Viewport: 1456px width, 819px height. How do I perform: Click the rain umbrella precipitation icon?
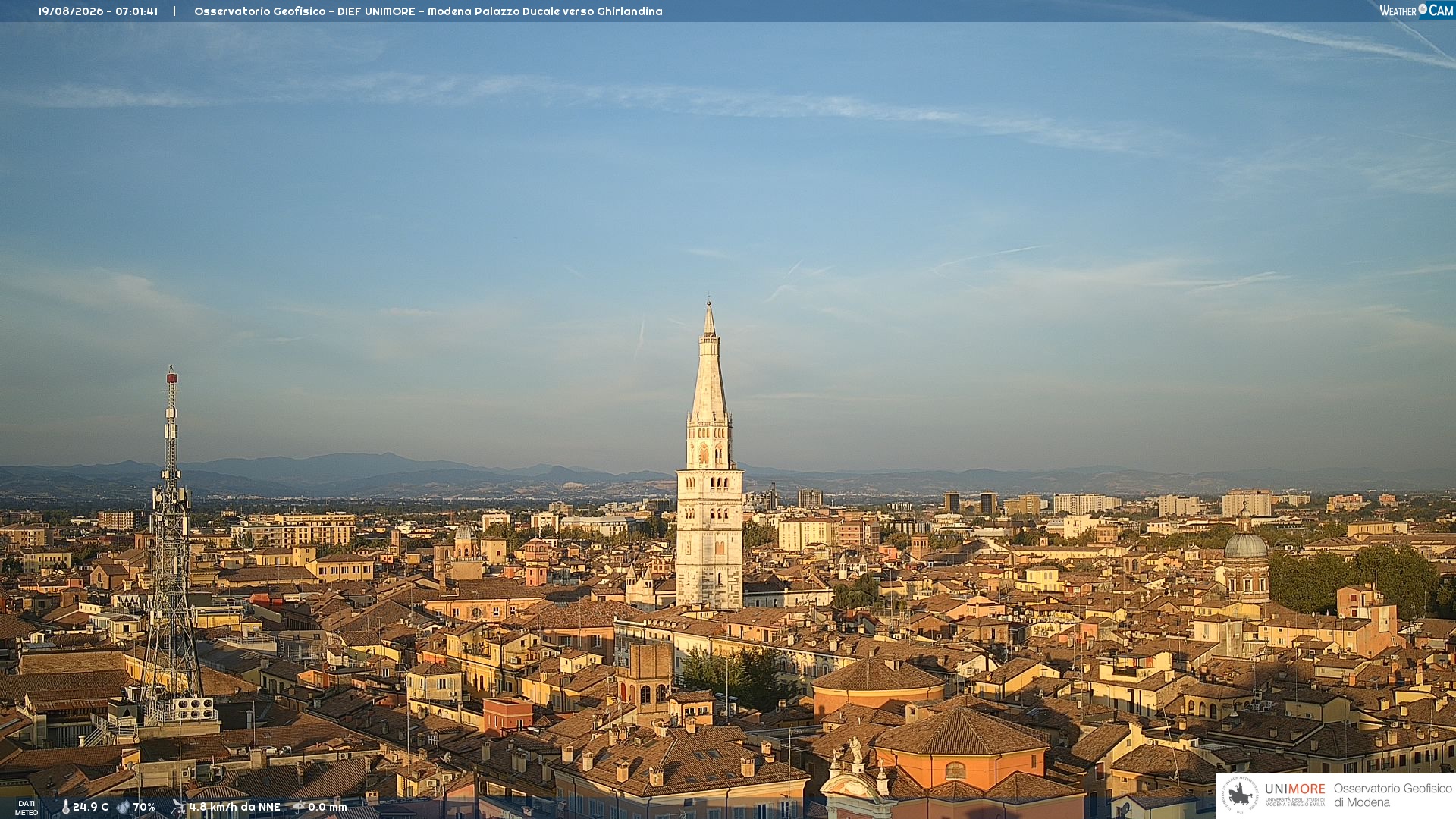[x=298, y=807]
